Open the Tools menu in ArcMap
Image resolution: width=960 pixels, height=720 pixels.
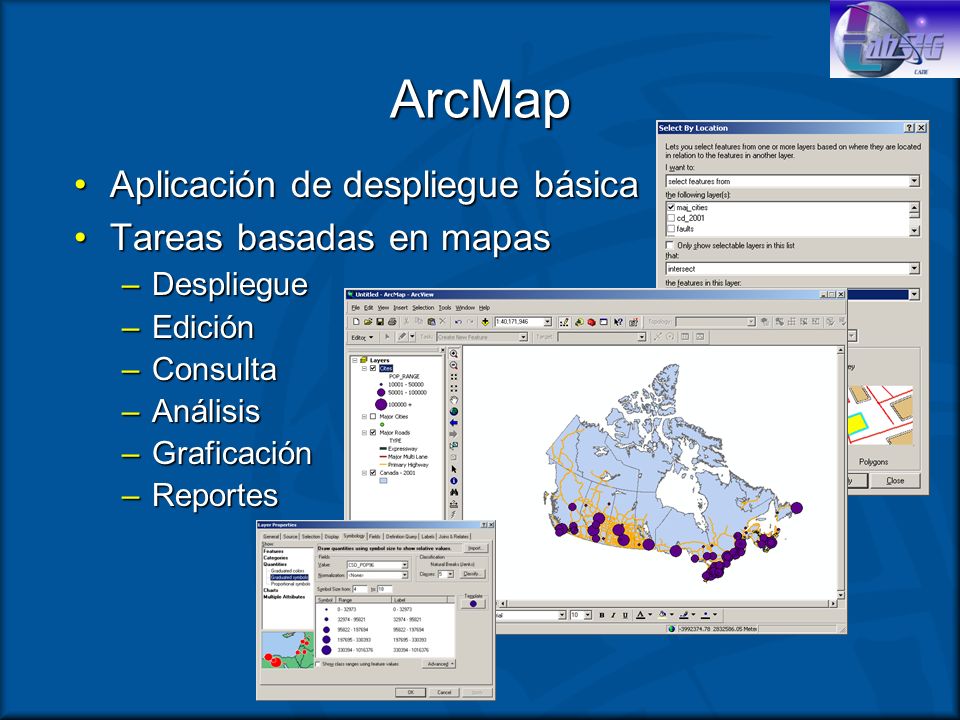tap(445, 307)
